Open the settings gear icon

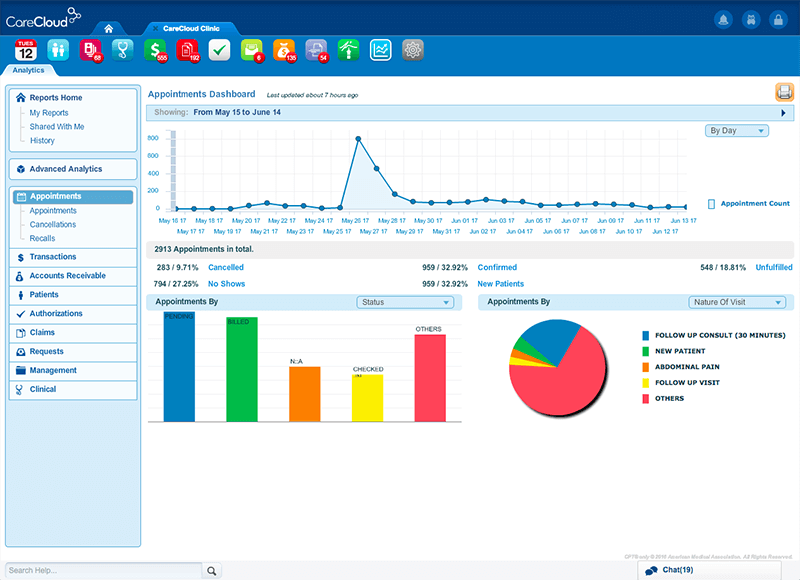click(413, 50)
